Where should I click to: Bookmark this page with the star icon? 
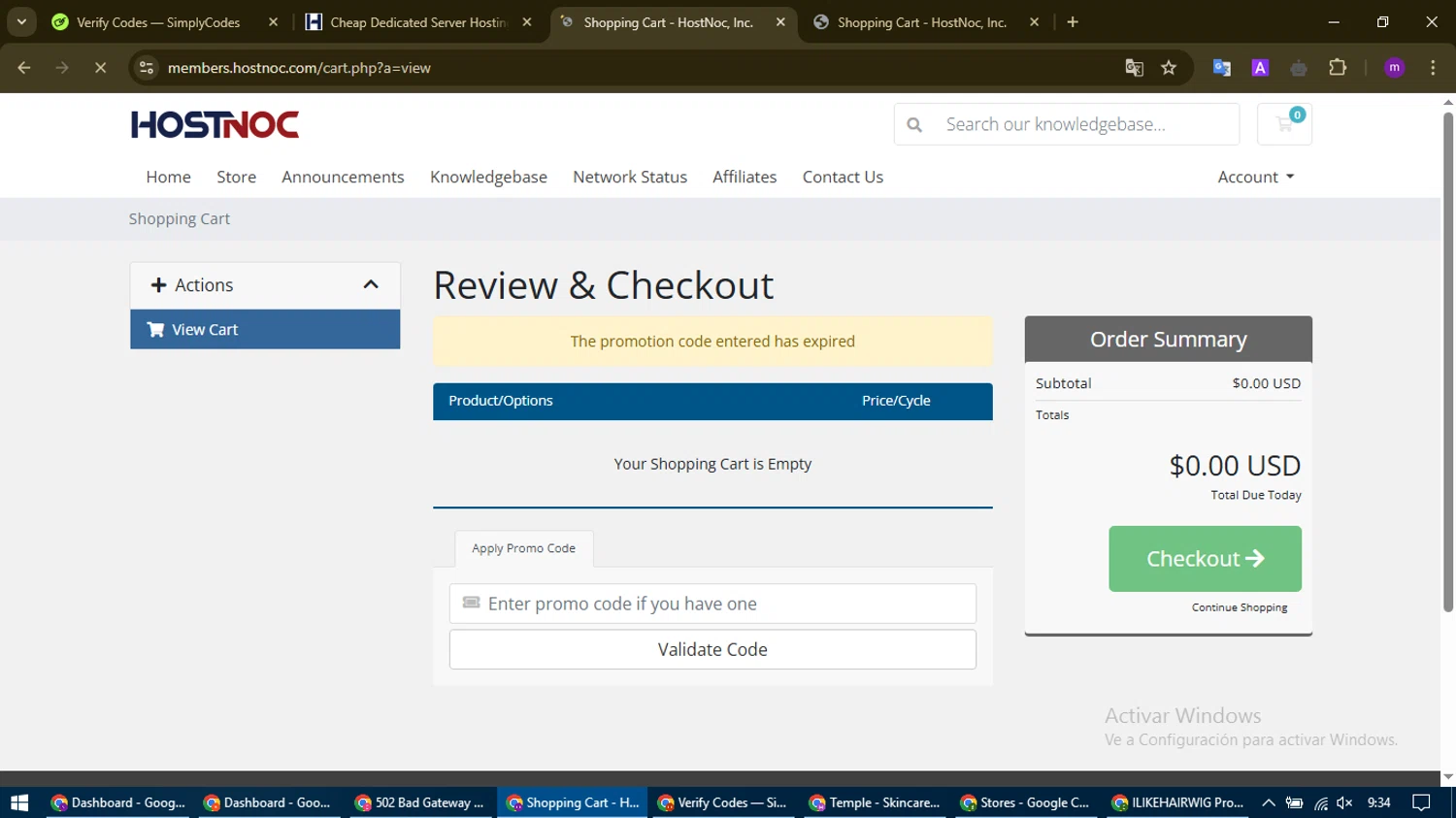(x=1169, y=67)
